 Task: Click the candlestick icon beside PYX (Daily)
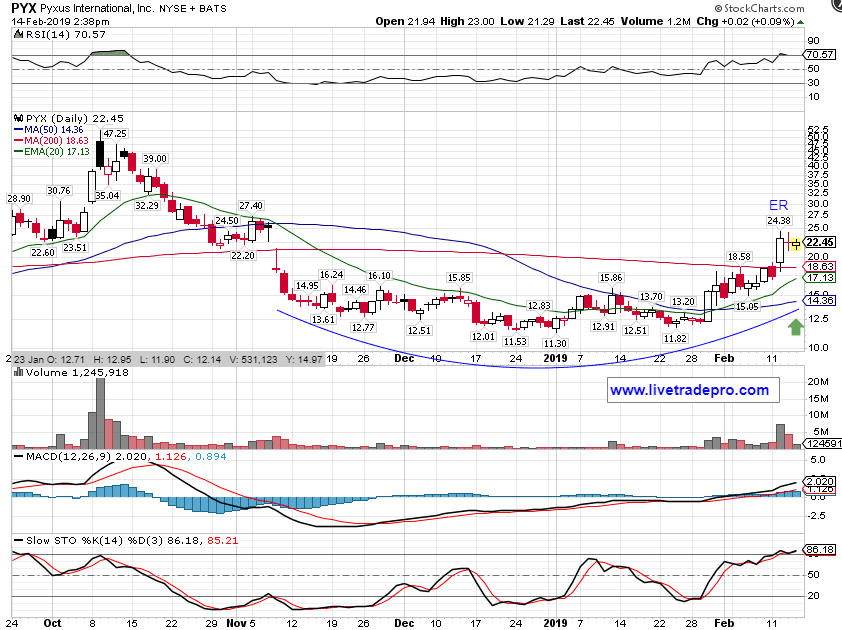point(17,115)
